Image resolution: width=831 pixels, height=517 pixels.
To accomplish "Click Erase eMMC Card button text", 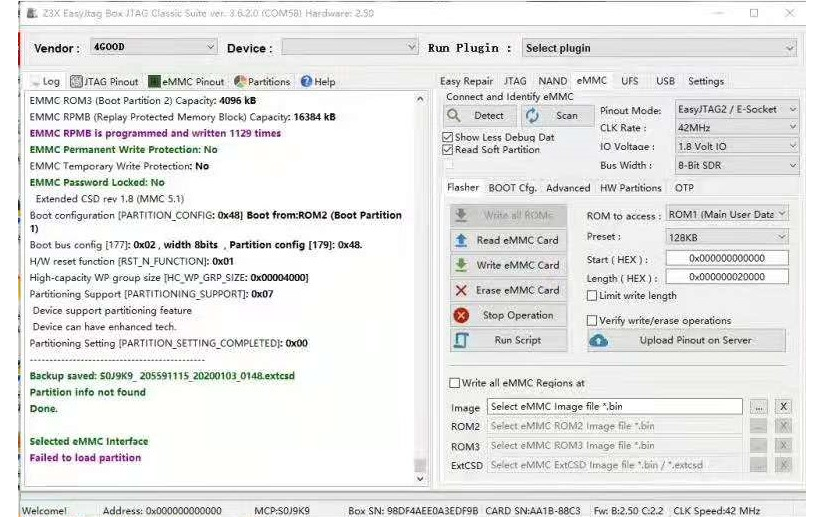I will click(518, 290).
